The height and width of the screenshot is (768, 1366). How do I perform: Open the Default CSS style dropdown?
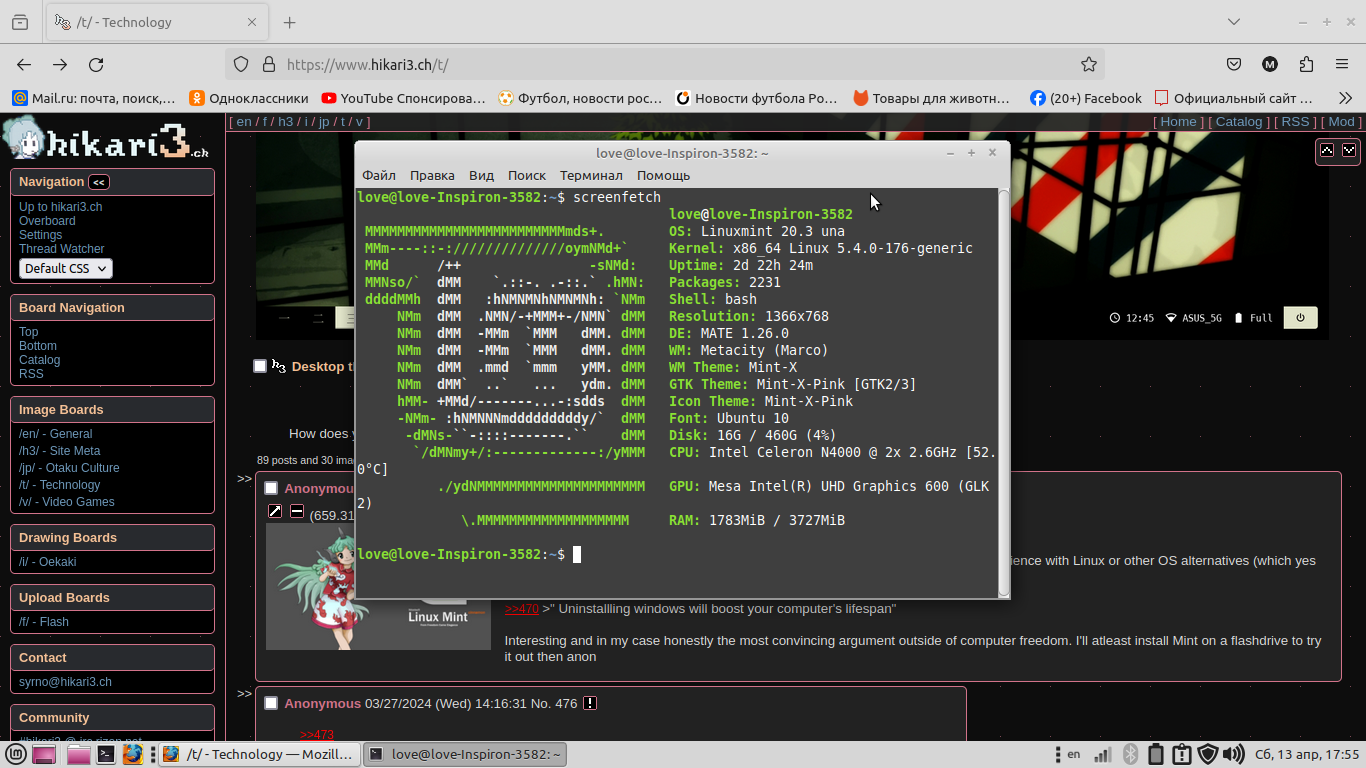point(65,268)
